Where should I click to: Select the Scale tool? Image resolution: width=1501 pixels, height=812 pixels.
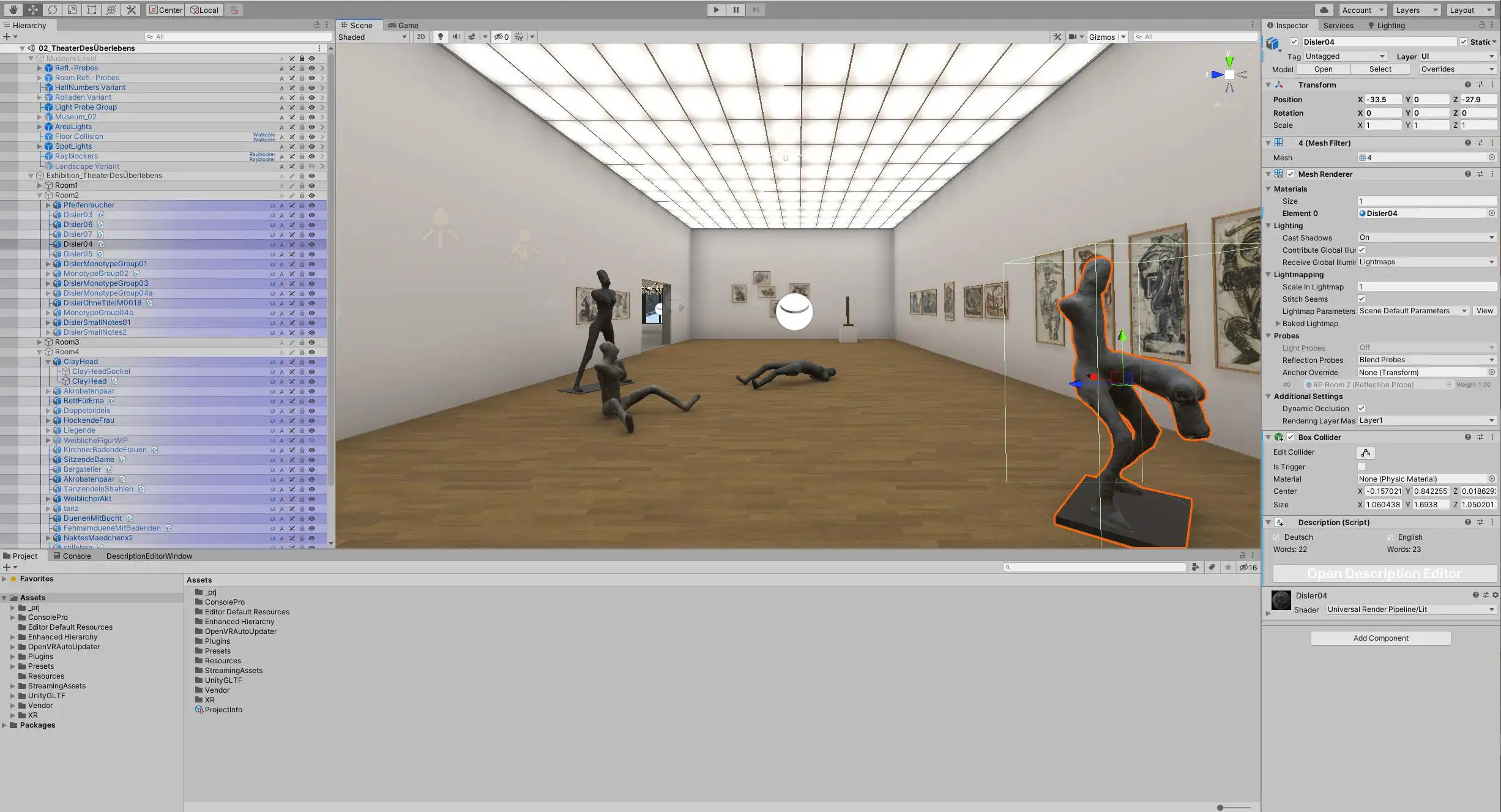click(72, 10)
